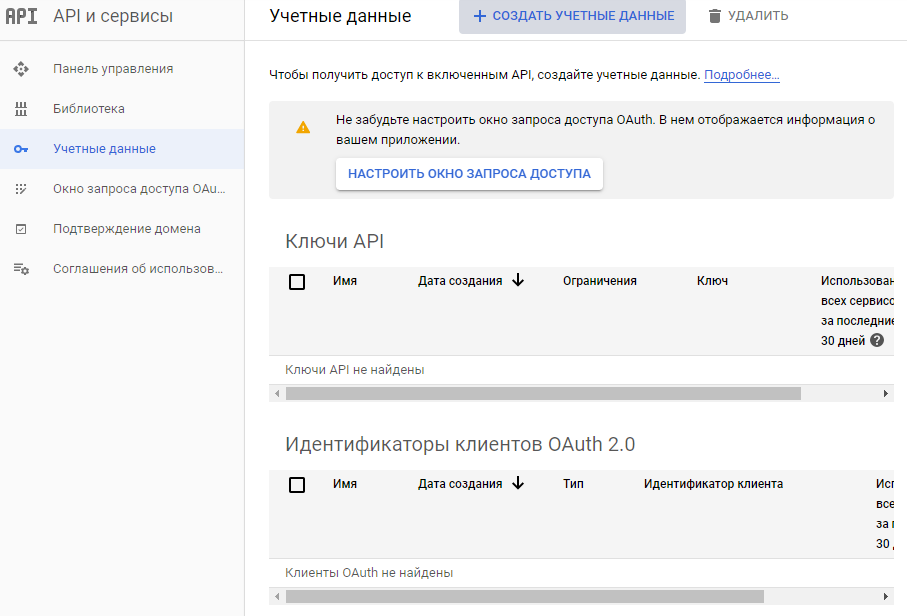The height and width of the screenshot is (616, 907).
Task: Click the OAuth consent screen sidebar icon
Action: click(x=21, y=189)
